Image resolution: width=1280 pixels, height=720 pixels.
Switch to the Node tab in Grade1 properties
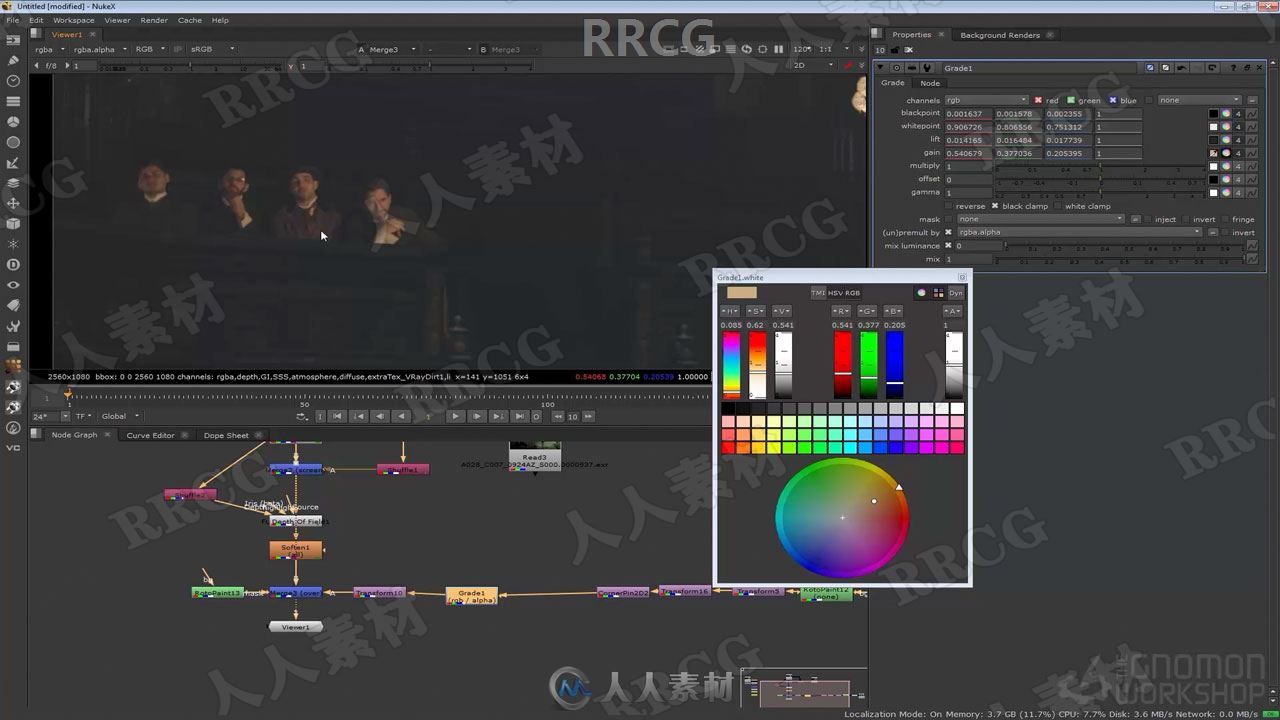point(930,83)
